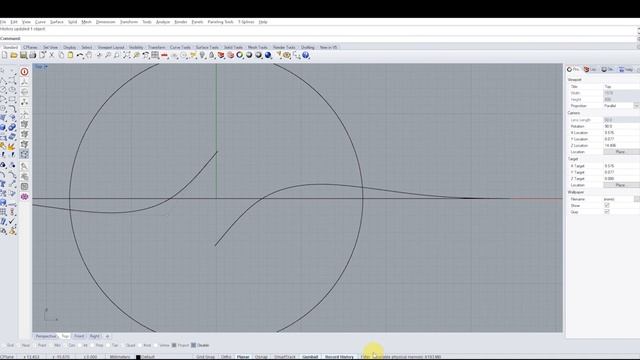Viewport: 640px width, 360px height.
Task: Switch to the Right viewport tab
Action: click(x=94, y=336)
